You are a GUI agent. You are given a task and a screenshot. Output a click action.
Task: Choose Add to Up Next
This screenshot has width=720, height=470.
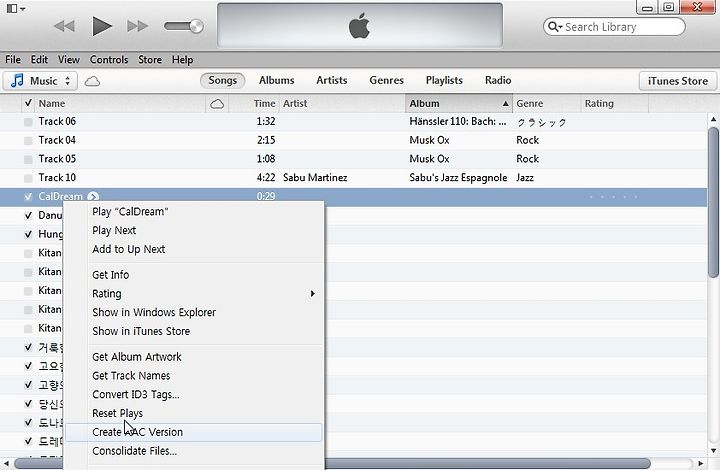[x=194, y=249]
